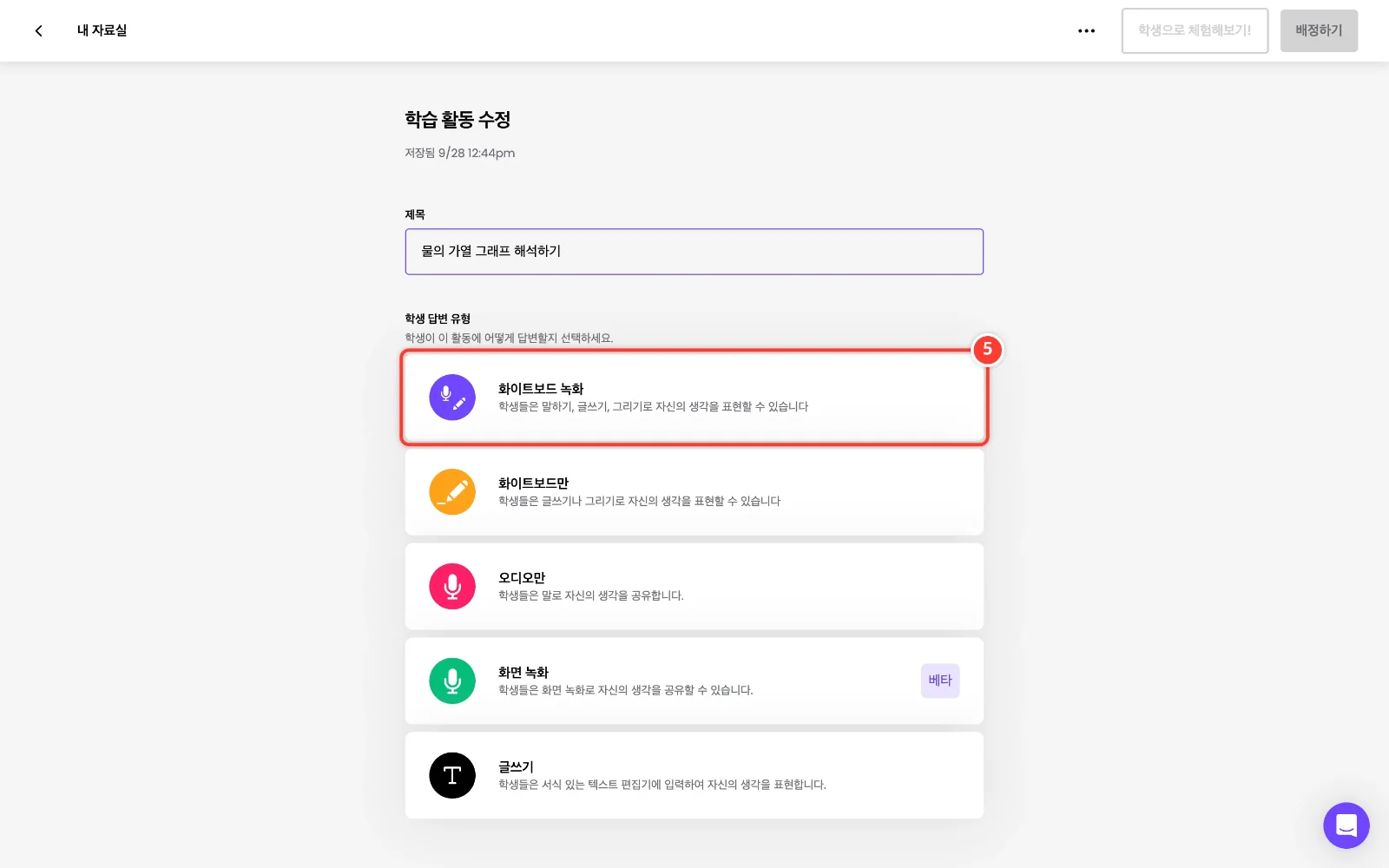
Task: Click the green microphone screen recording icon
Action: pos(452,681)
